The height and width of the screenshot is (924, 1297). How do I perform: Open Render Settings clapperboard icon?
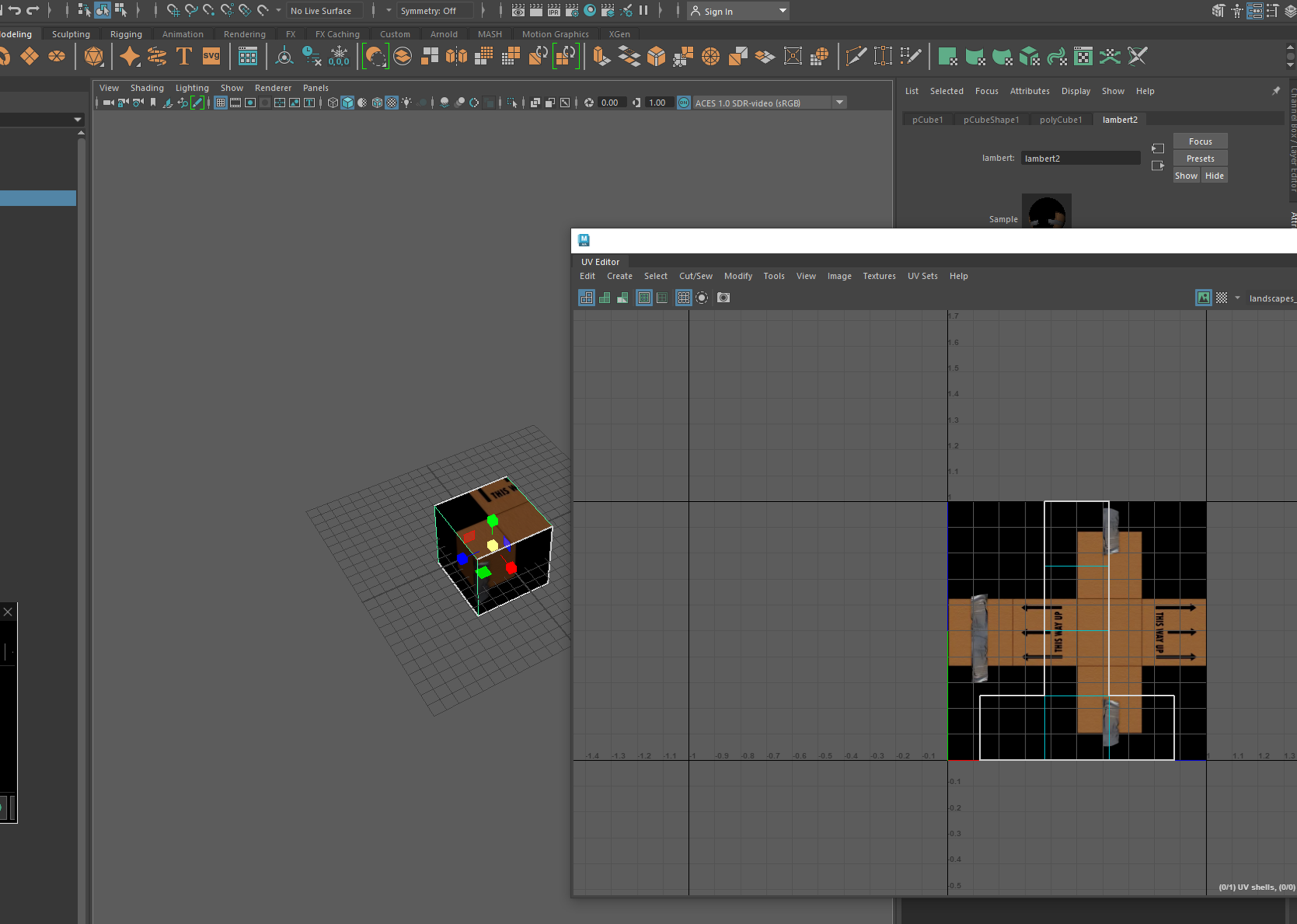[572, 10]
